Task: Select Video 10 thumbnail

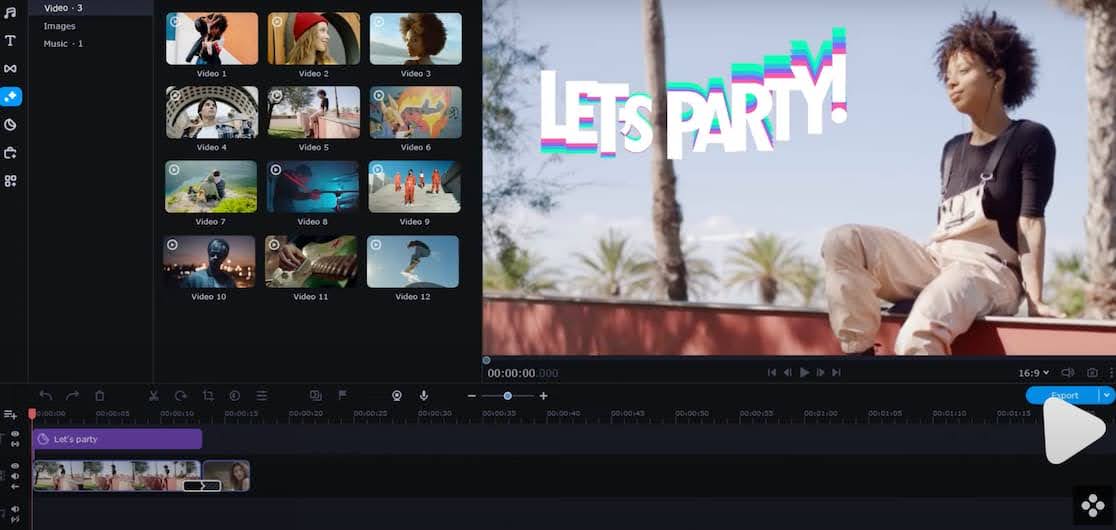Action: (209, 262)
